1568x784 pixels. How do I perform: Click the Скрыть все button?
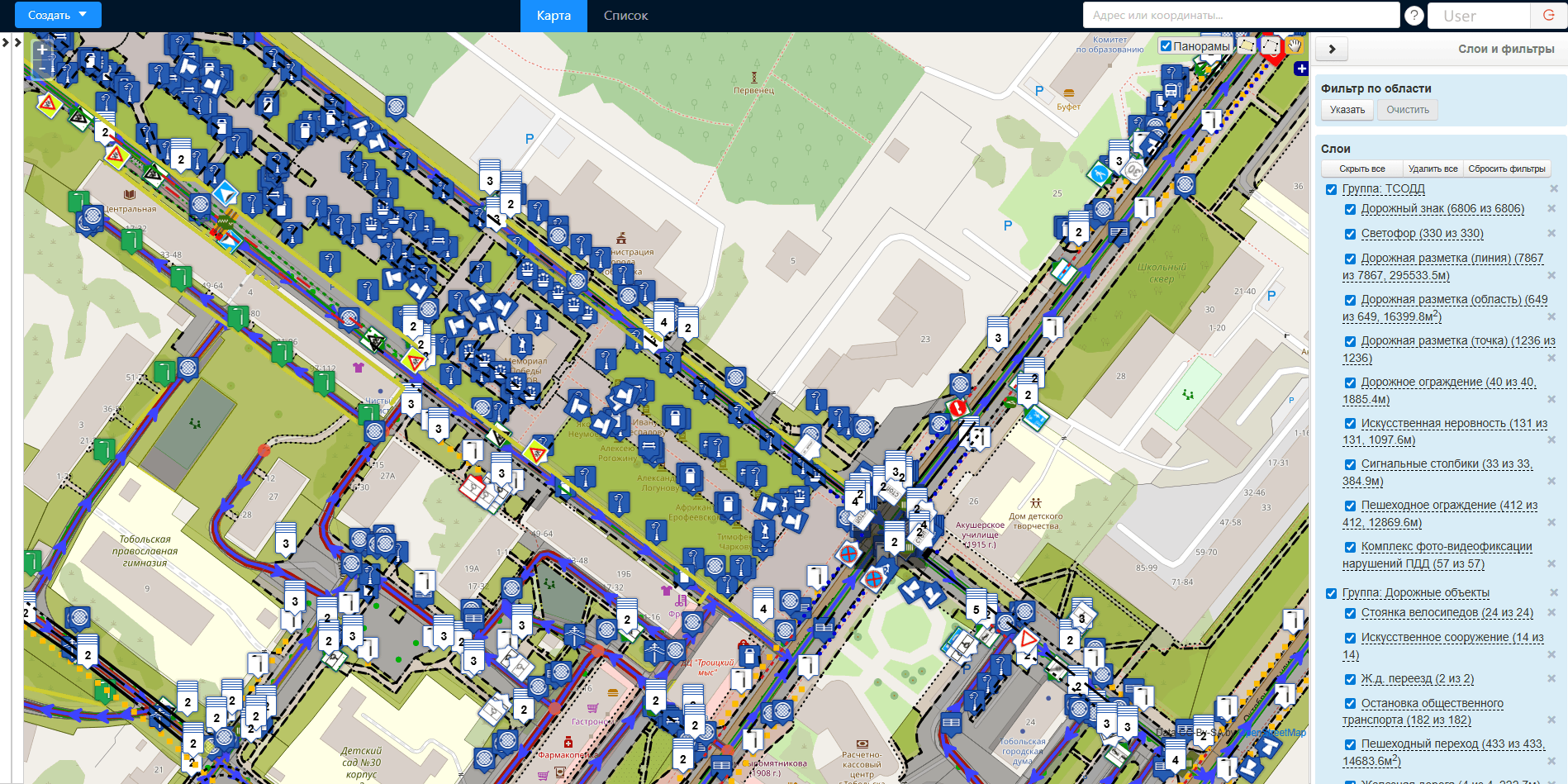click(1361, 169)
